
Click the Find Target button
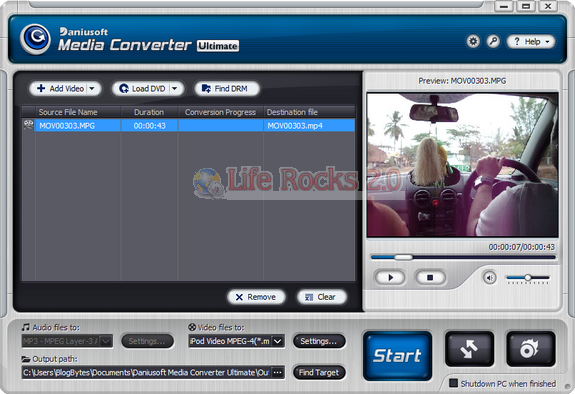319,373
